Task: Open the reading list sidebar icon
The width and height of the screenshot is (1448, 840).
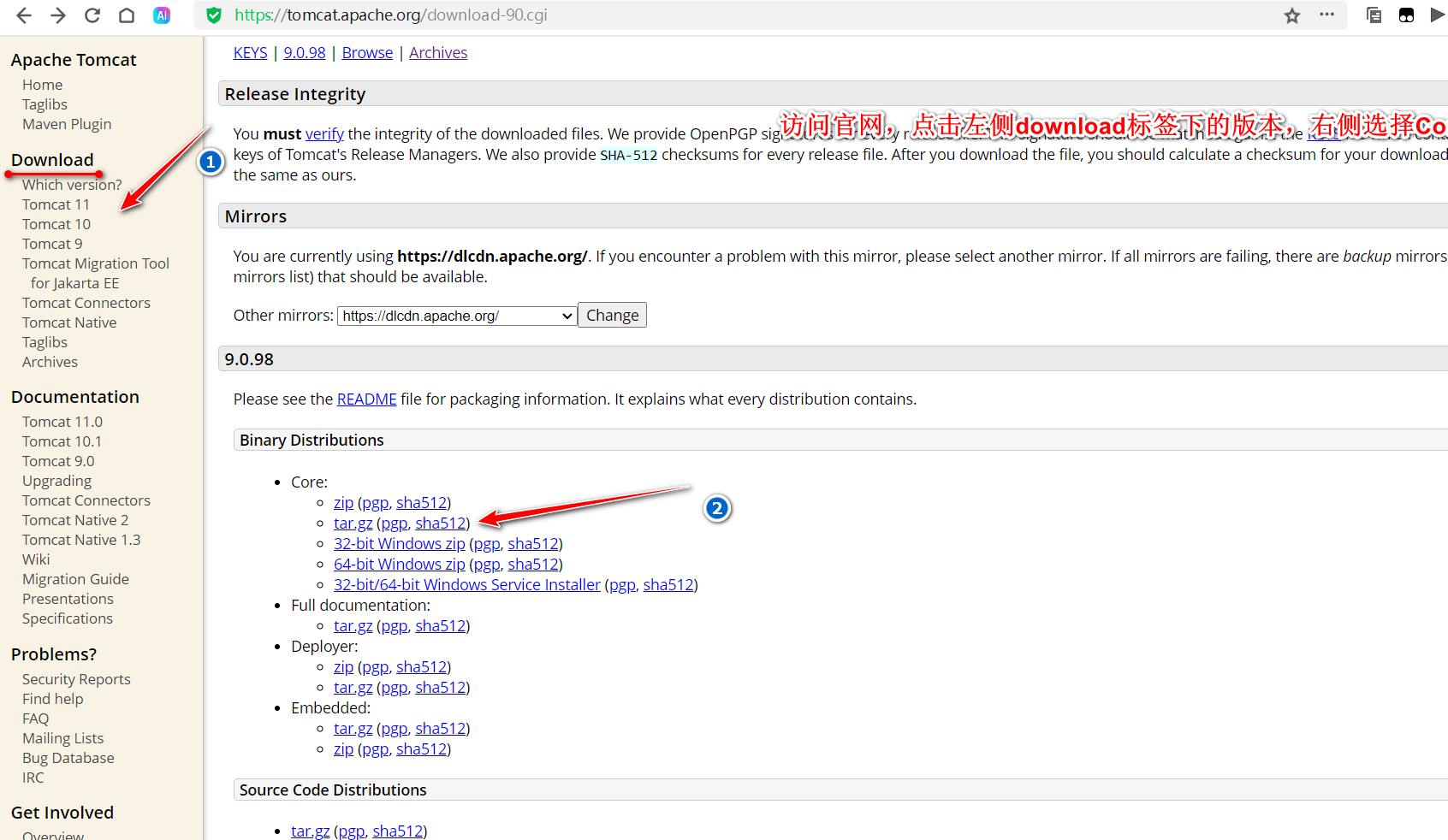Action: 1374,15
